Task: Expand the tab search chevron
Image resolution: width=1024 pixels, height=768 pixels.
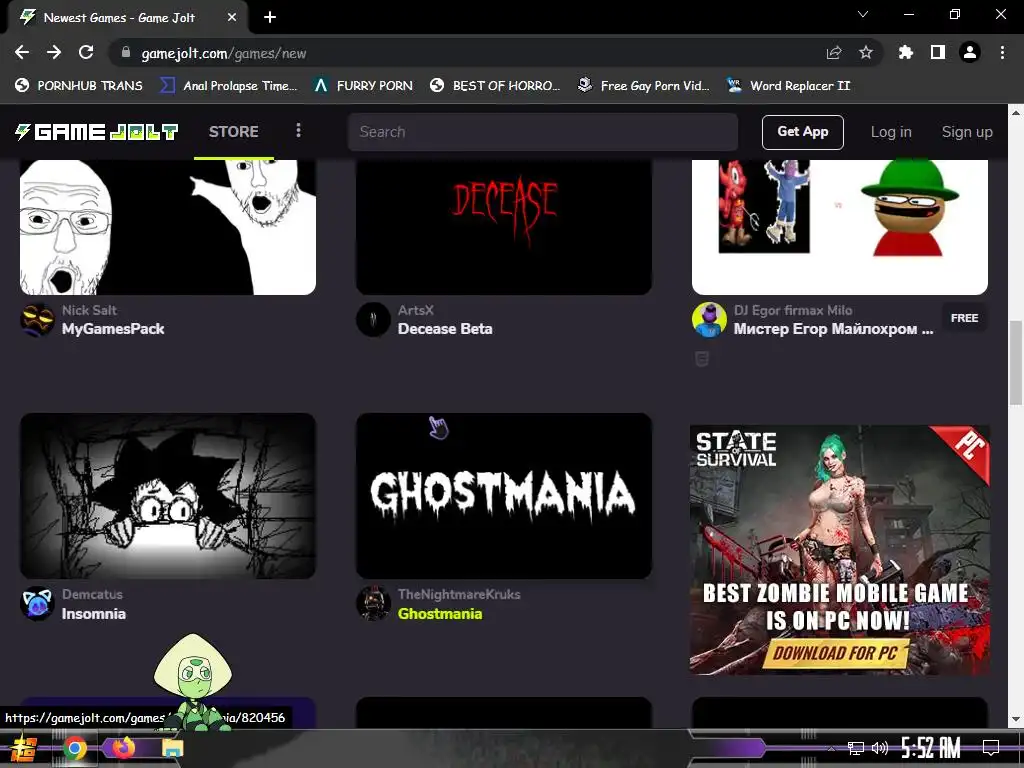Action: pyautogui.click(x=863, y=14)
